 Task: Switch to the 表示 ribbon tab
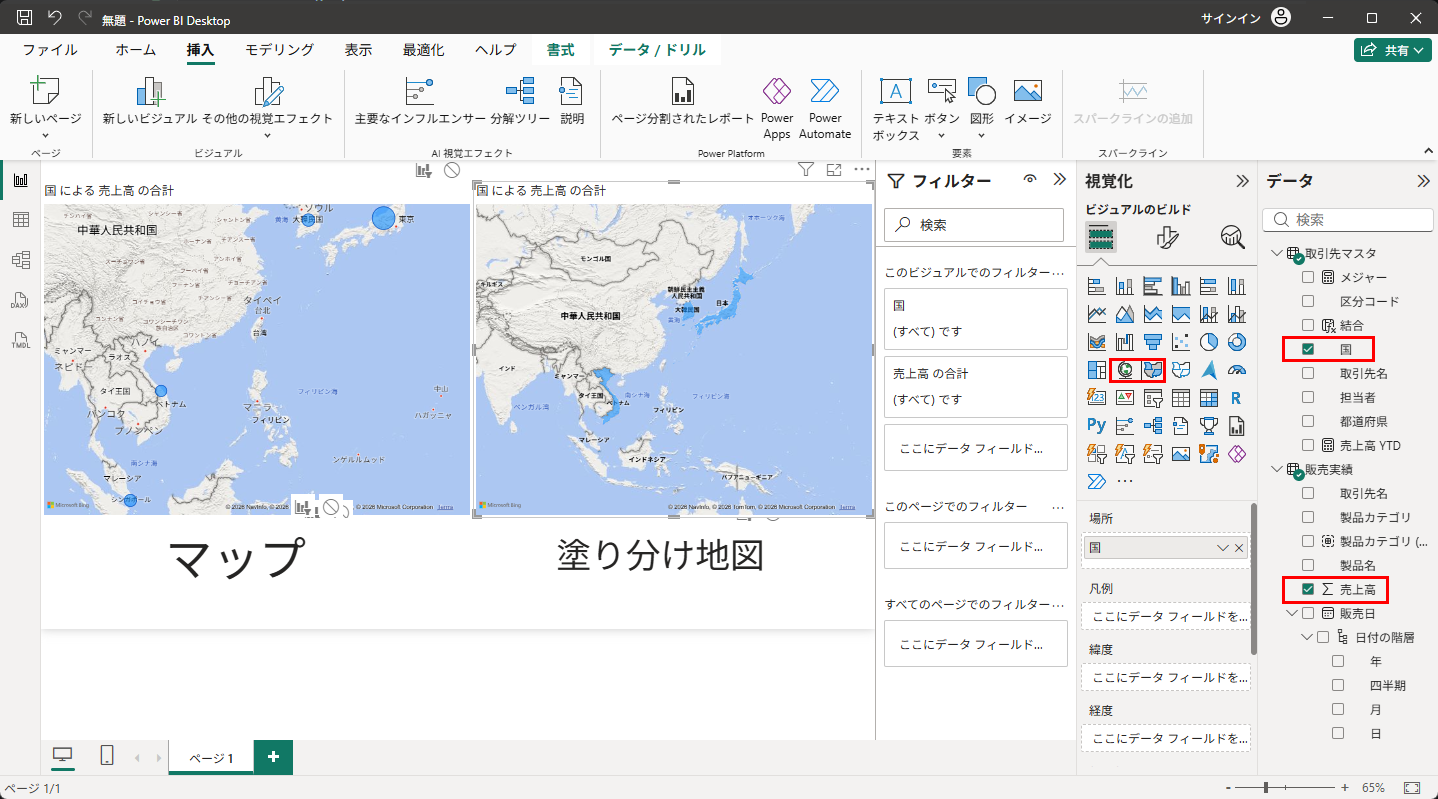coord(358,50)
